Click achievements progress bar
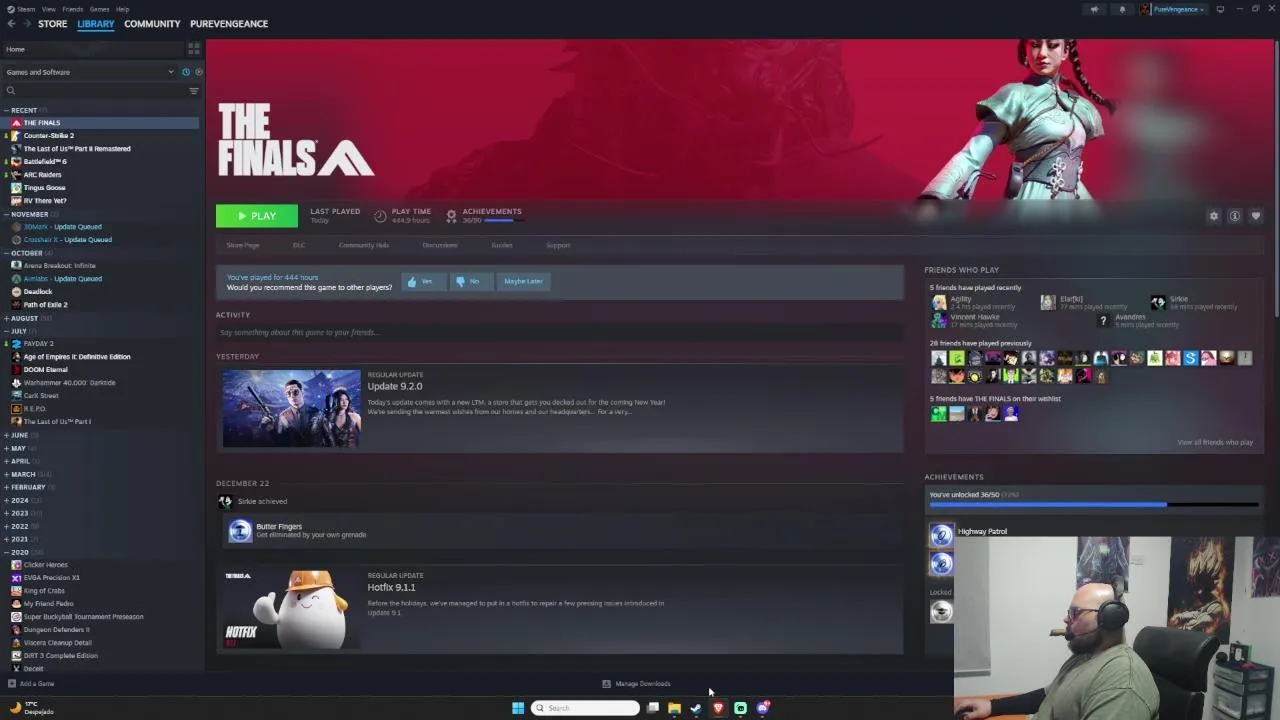The height and width of the screenshot is (720, 1280). coord(1093,504)
